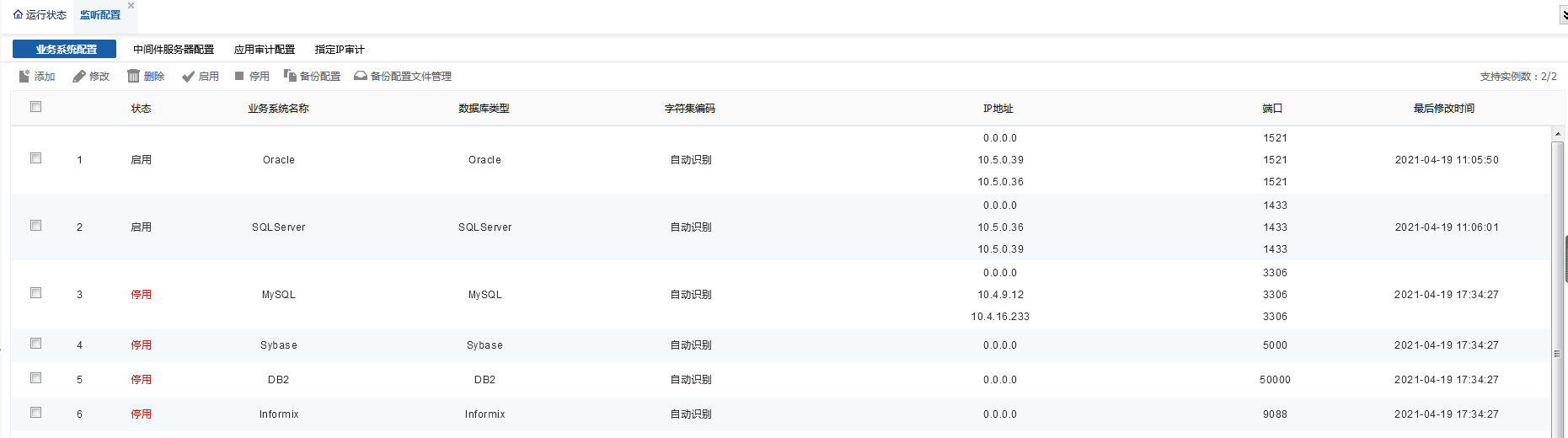Click timestamp 2021-04-19 11:05:50

(x=1447, y=160)
